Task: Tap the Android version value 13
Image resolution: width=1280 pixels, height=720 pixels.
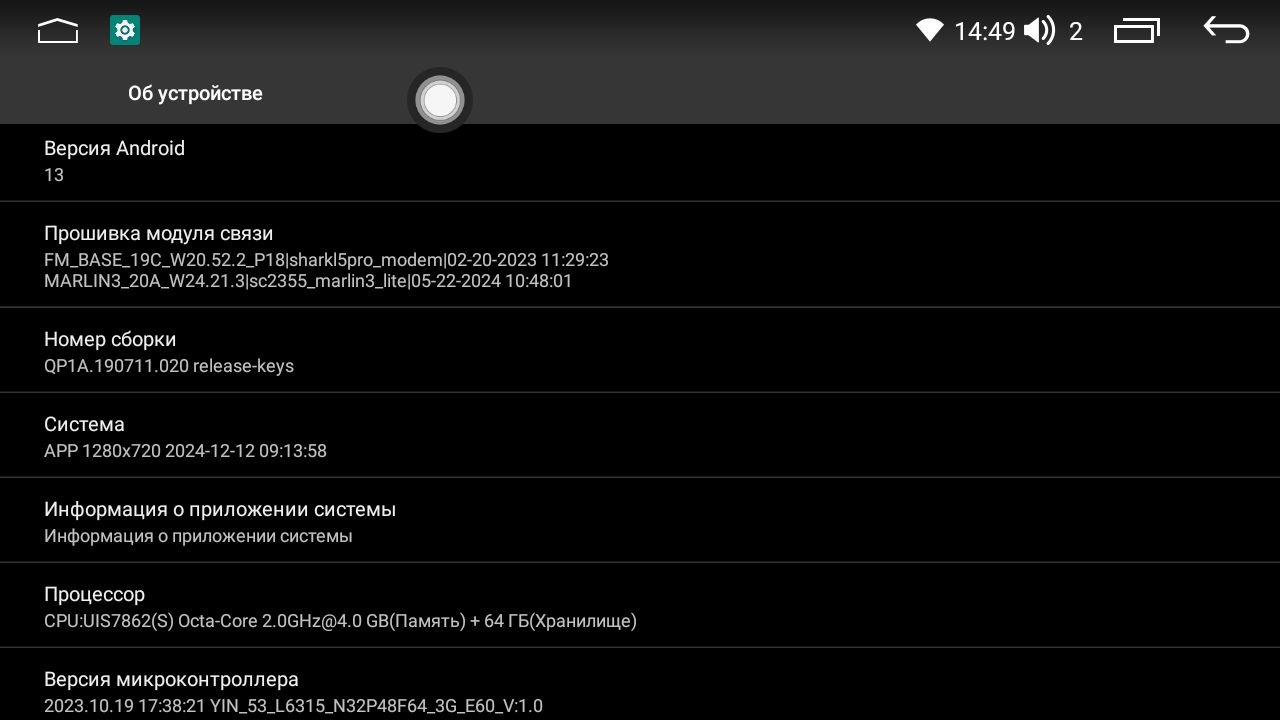Action: pyautogui.click(x=54, y=175)
